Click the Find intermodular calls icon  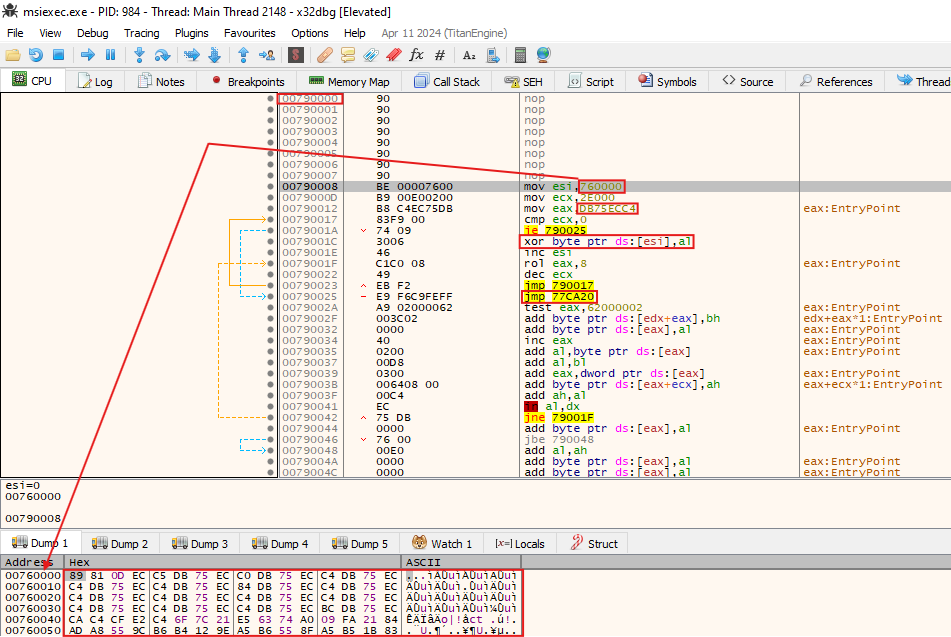click(x=492, y=55)
